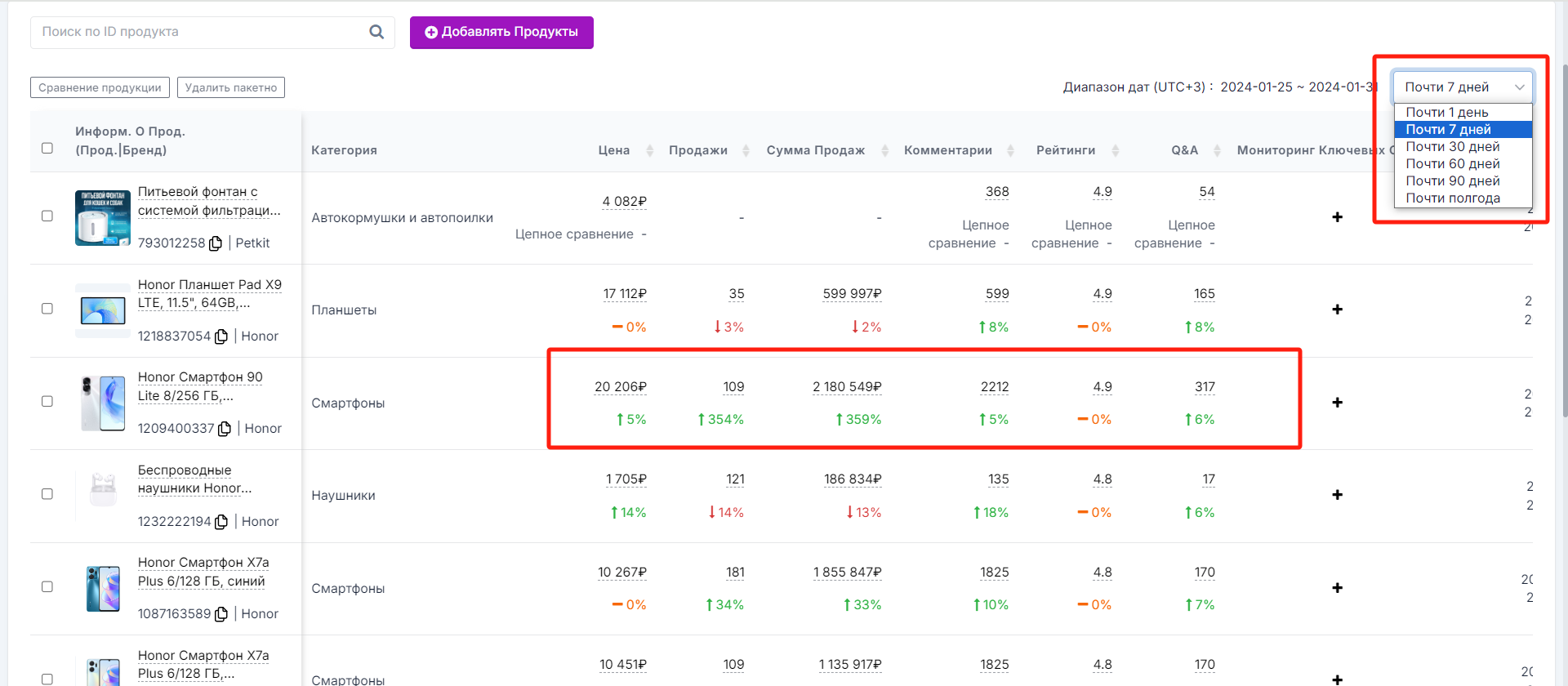Check the Honor Планшет Pad X9 row
1568x686 pixels.
tap(47, 309)
